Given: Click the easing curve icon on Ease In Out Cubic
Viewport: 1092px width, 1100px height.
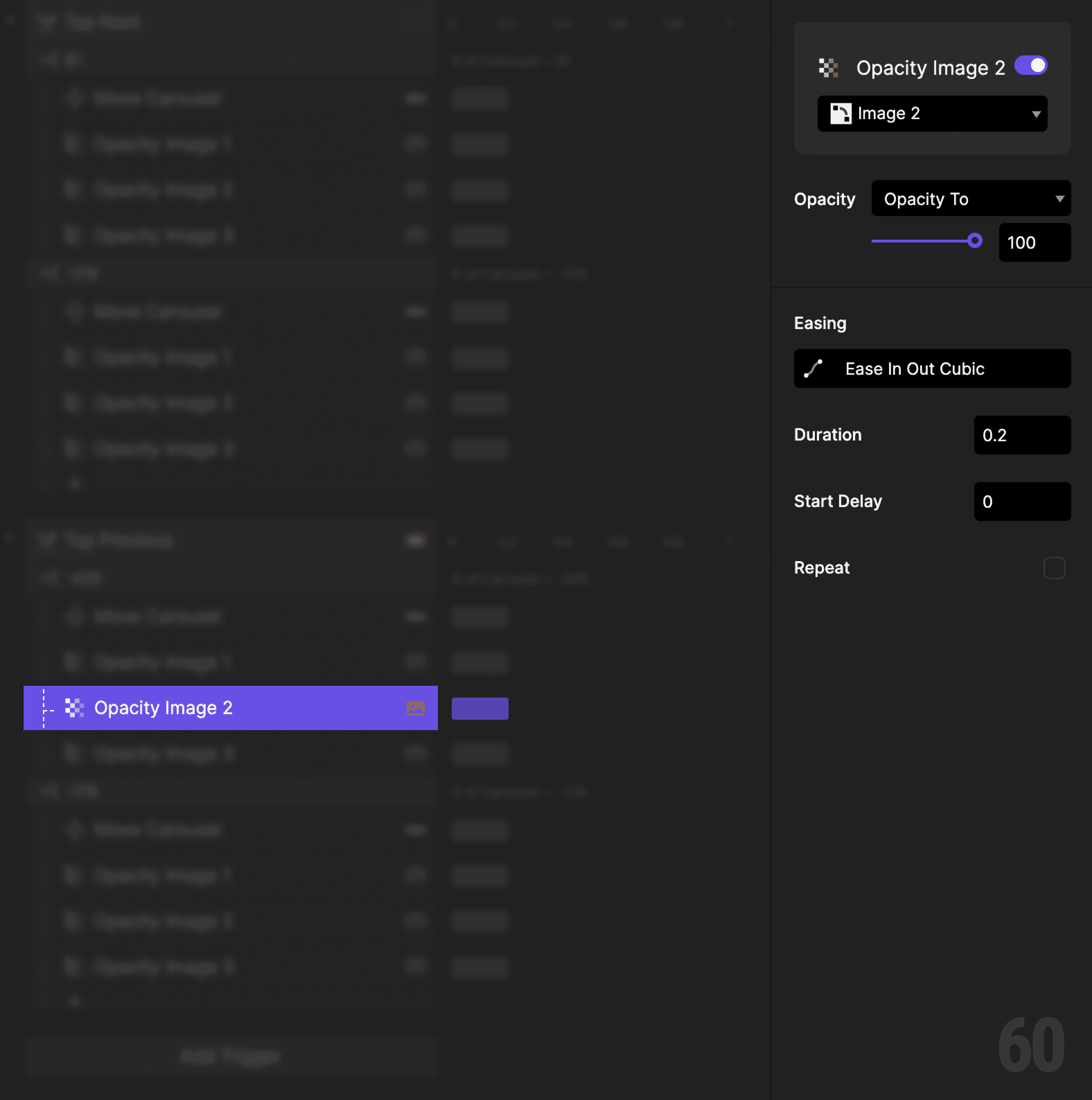Looking at the screenshot, I should click(814, 369).
